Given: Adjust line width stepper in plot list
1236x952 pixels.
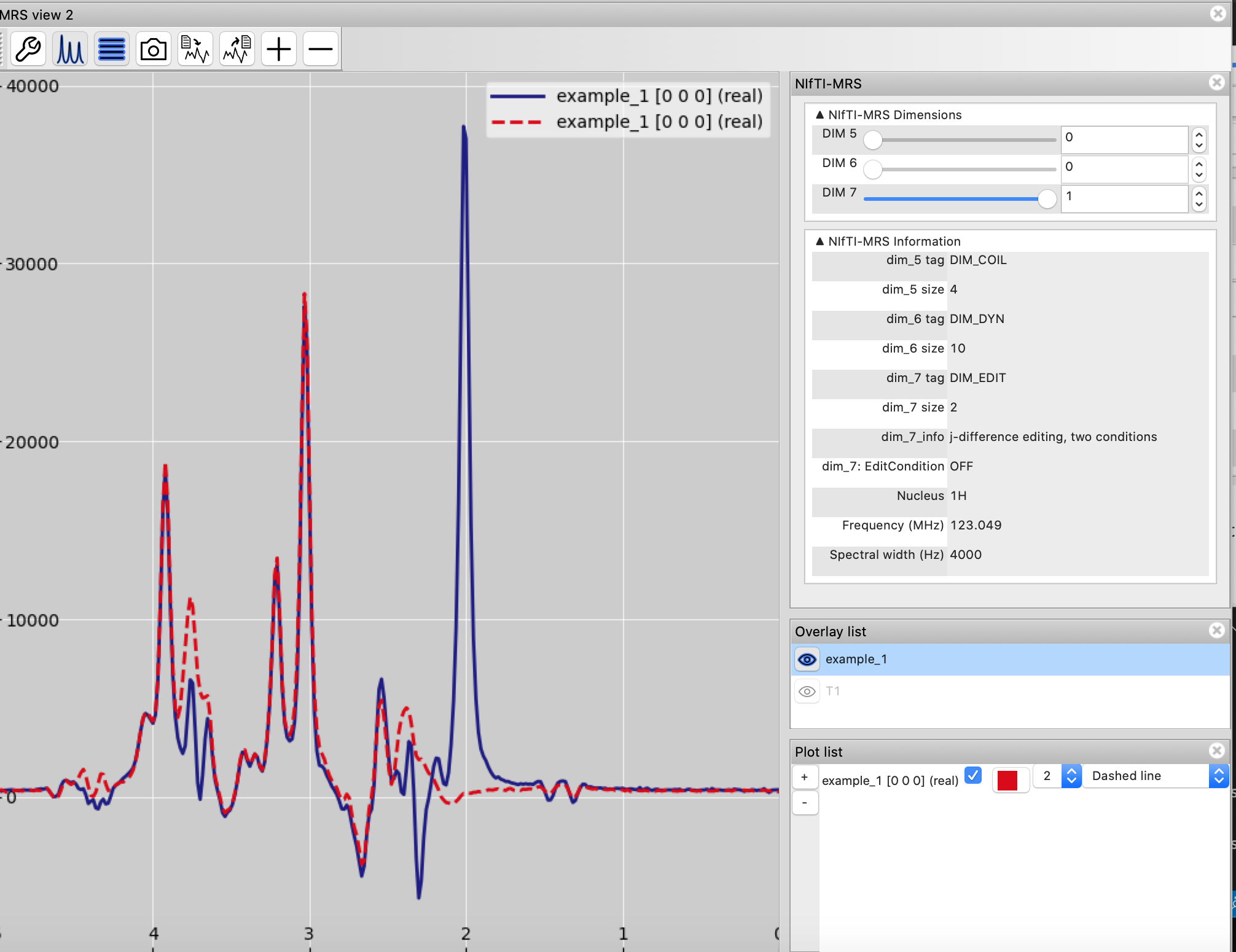Looking at the screenshot, I should [1071, 776].
